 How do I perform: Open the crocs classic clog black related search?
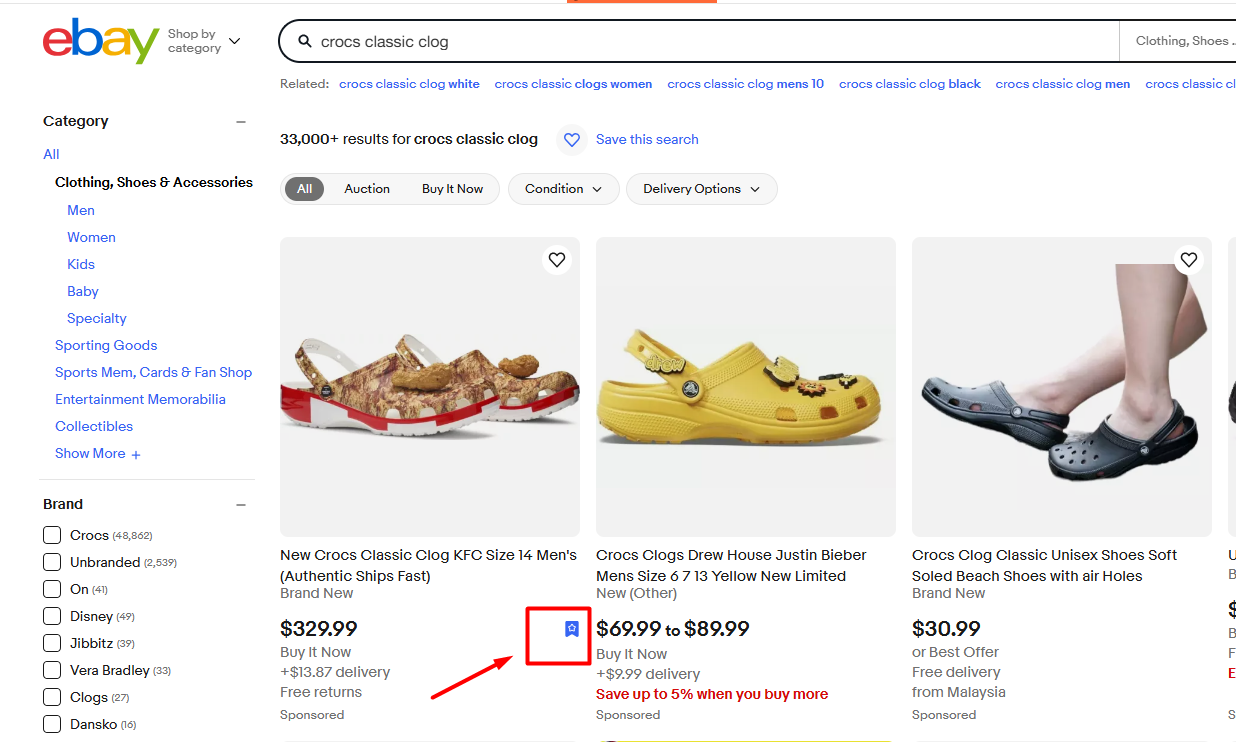point(909,84)
